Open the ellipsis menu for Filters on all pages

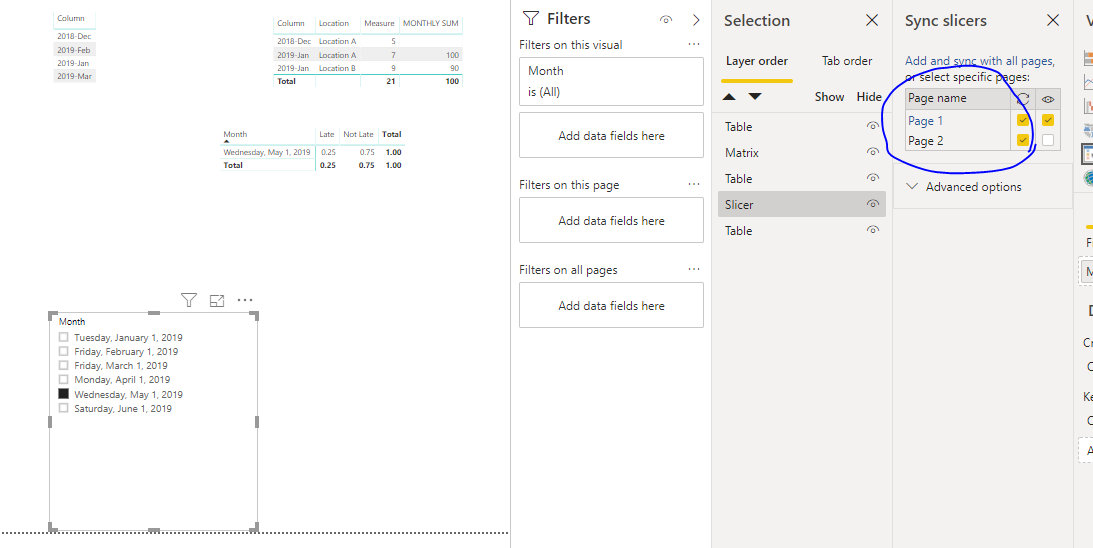coord(694,270)
